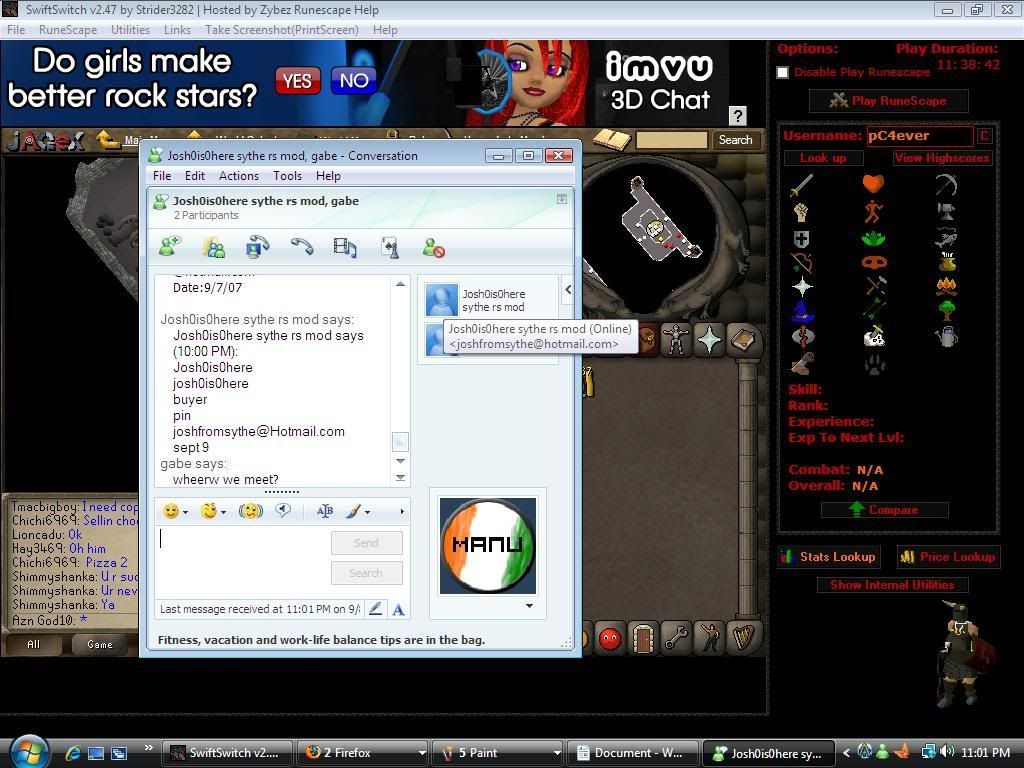Open the Paint taskbar group dropdown
Image resolution: width=1024 pixels, height=768 pixels.
pyautogui.click(x=557, y=753)
